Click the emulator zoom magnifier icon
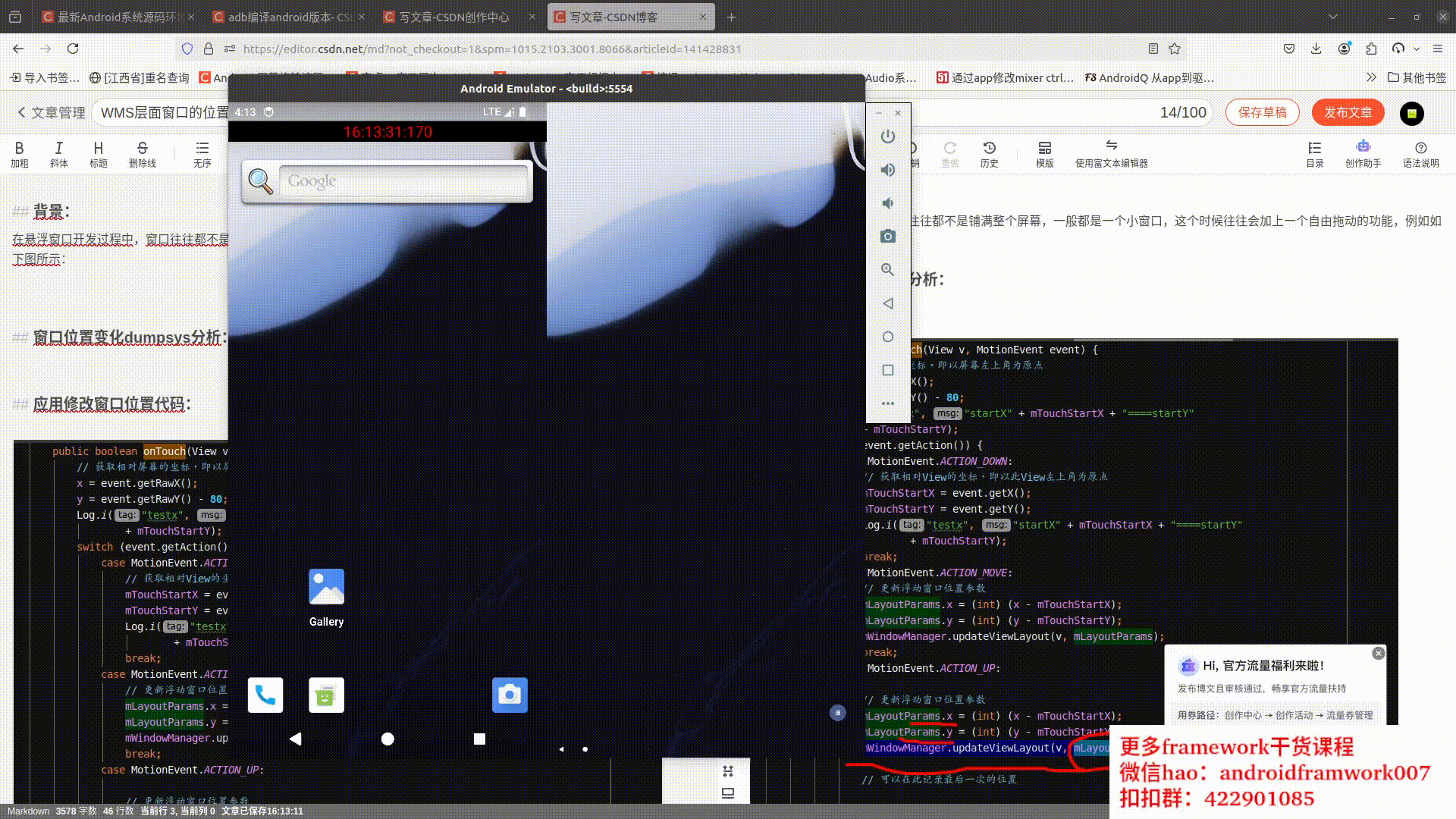 888,270
